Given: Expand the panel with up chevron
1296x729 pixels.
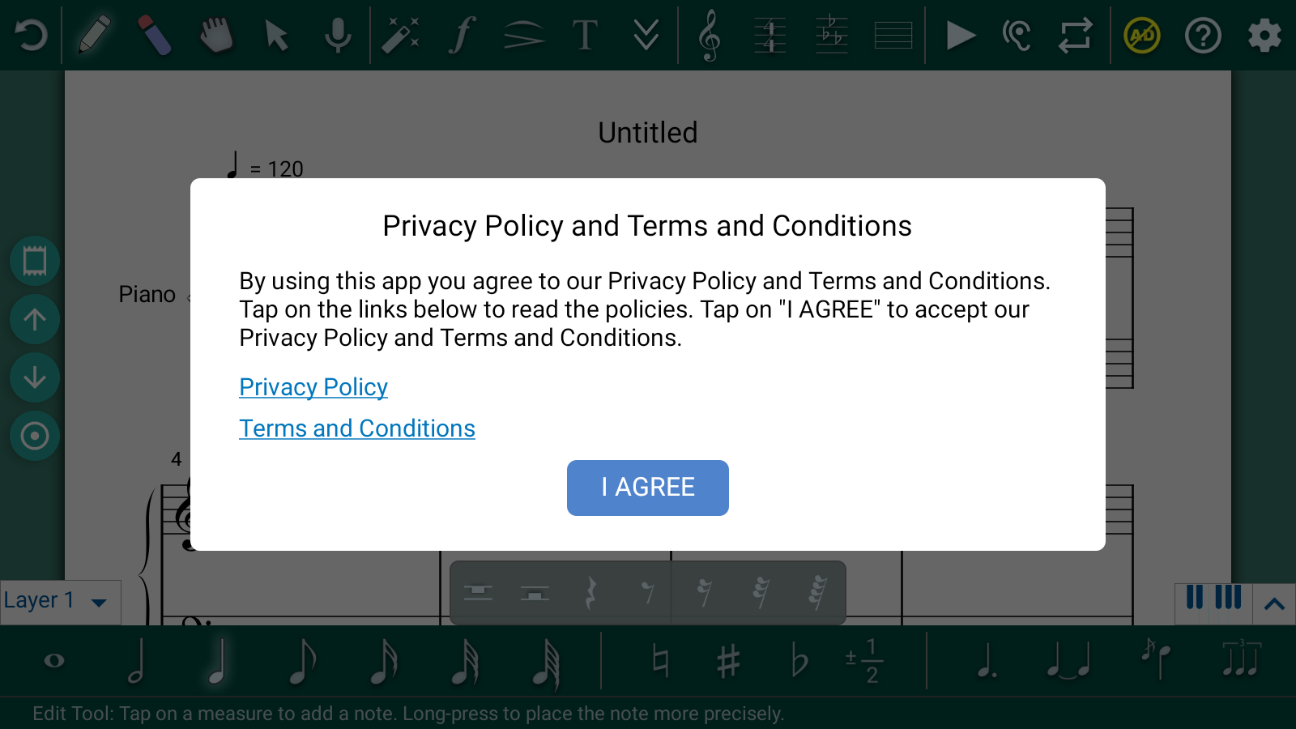Looking at the screenshot, I should click(x=1273, y=604).
